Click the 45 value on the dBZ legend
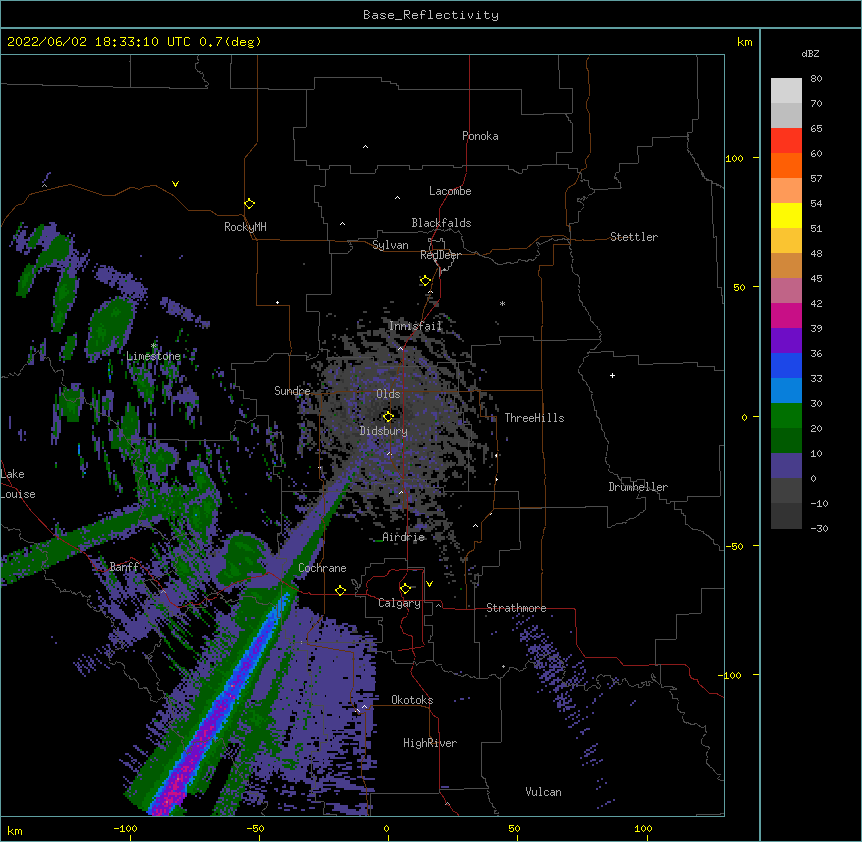The image size is (862, 842). (816, 278)
